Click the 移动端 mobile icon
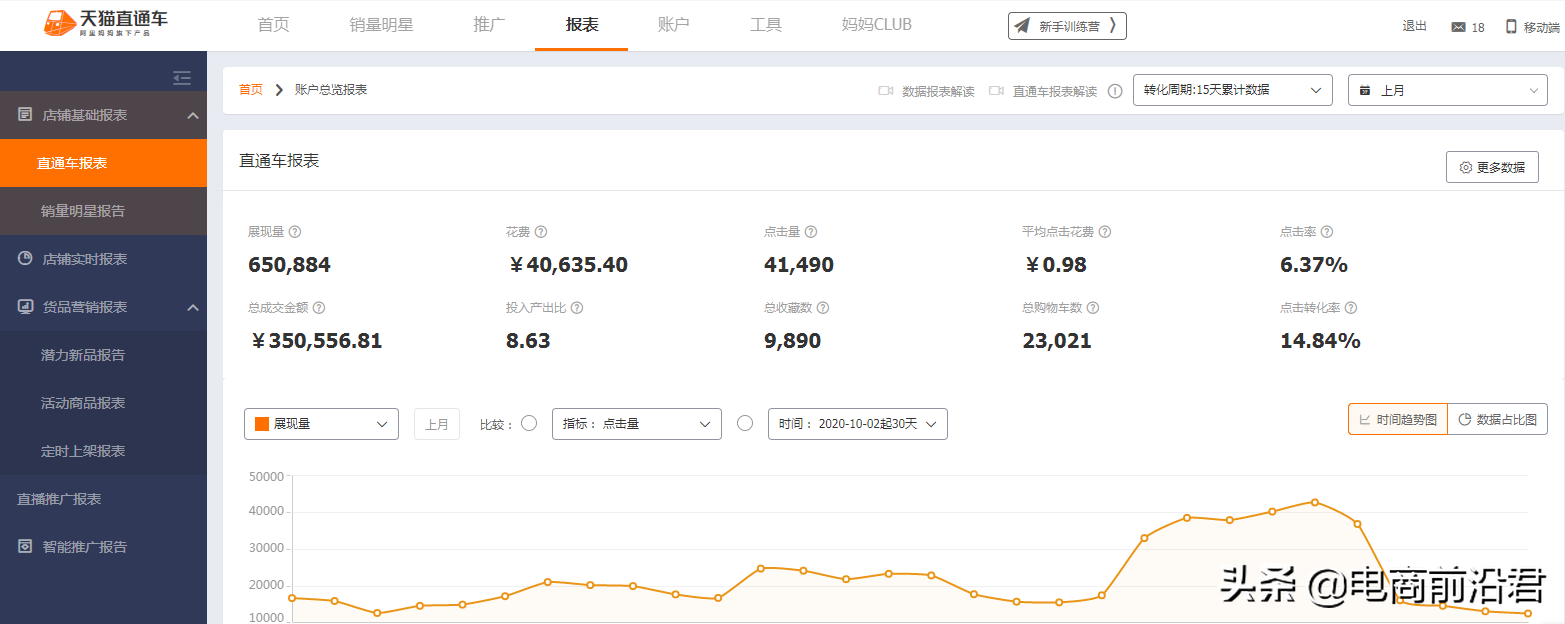This screenshot has width=1565, height=624. (1513, 27)
